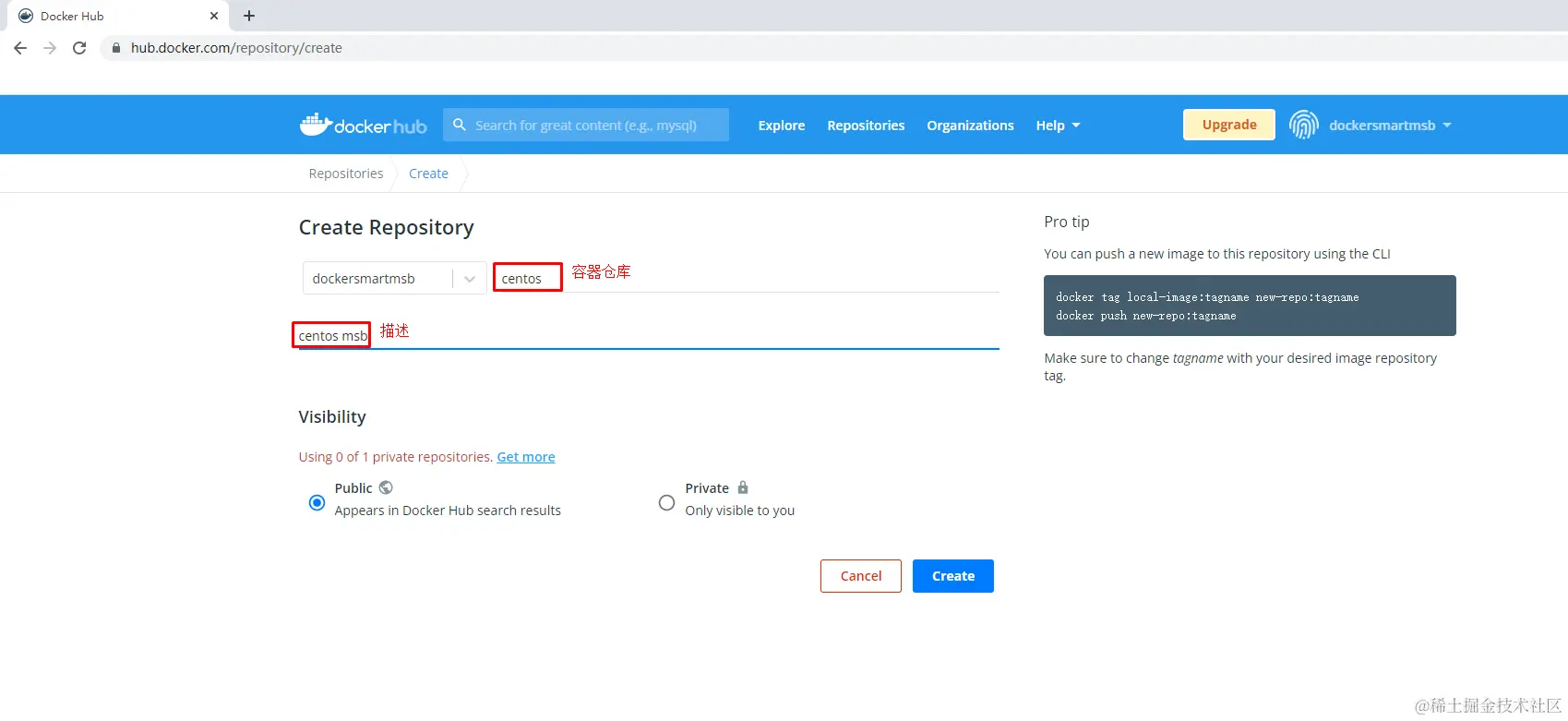Click the 'Only visible to you' text

(739, 511)
